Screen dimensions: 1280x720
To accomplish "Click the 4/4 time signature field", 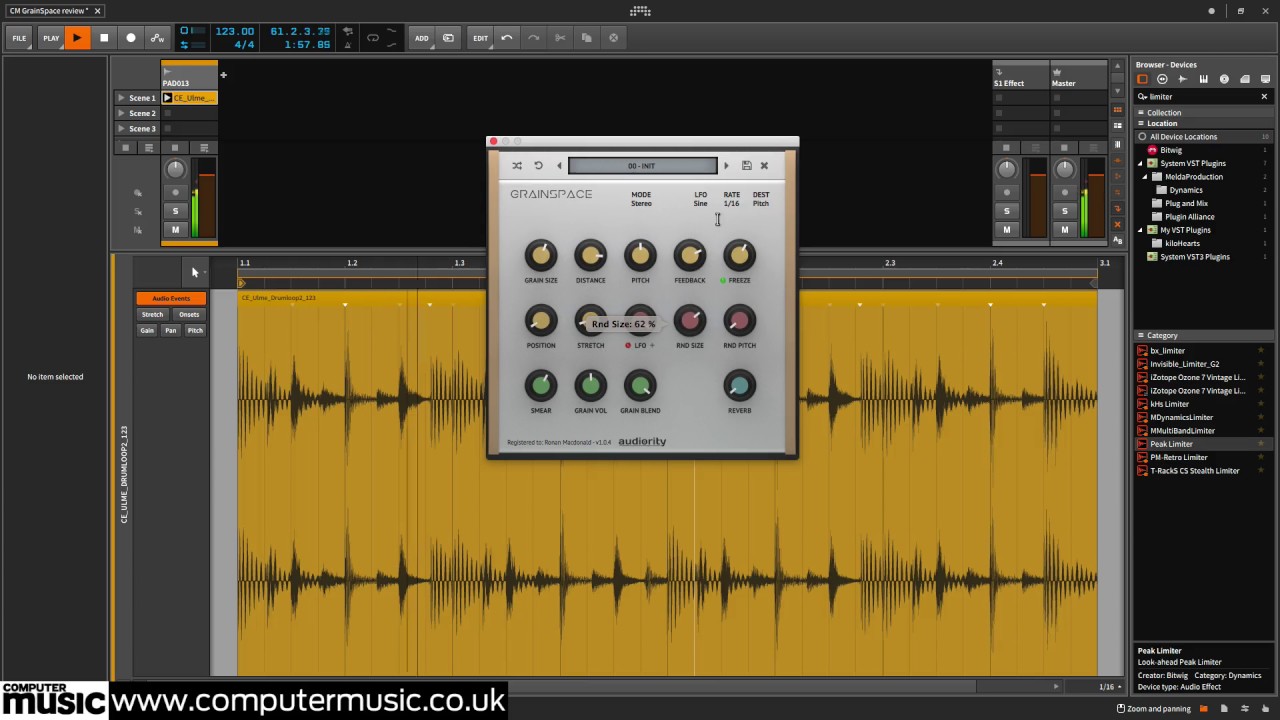I will tap(244, 45).
